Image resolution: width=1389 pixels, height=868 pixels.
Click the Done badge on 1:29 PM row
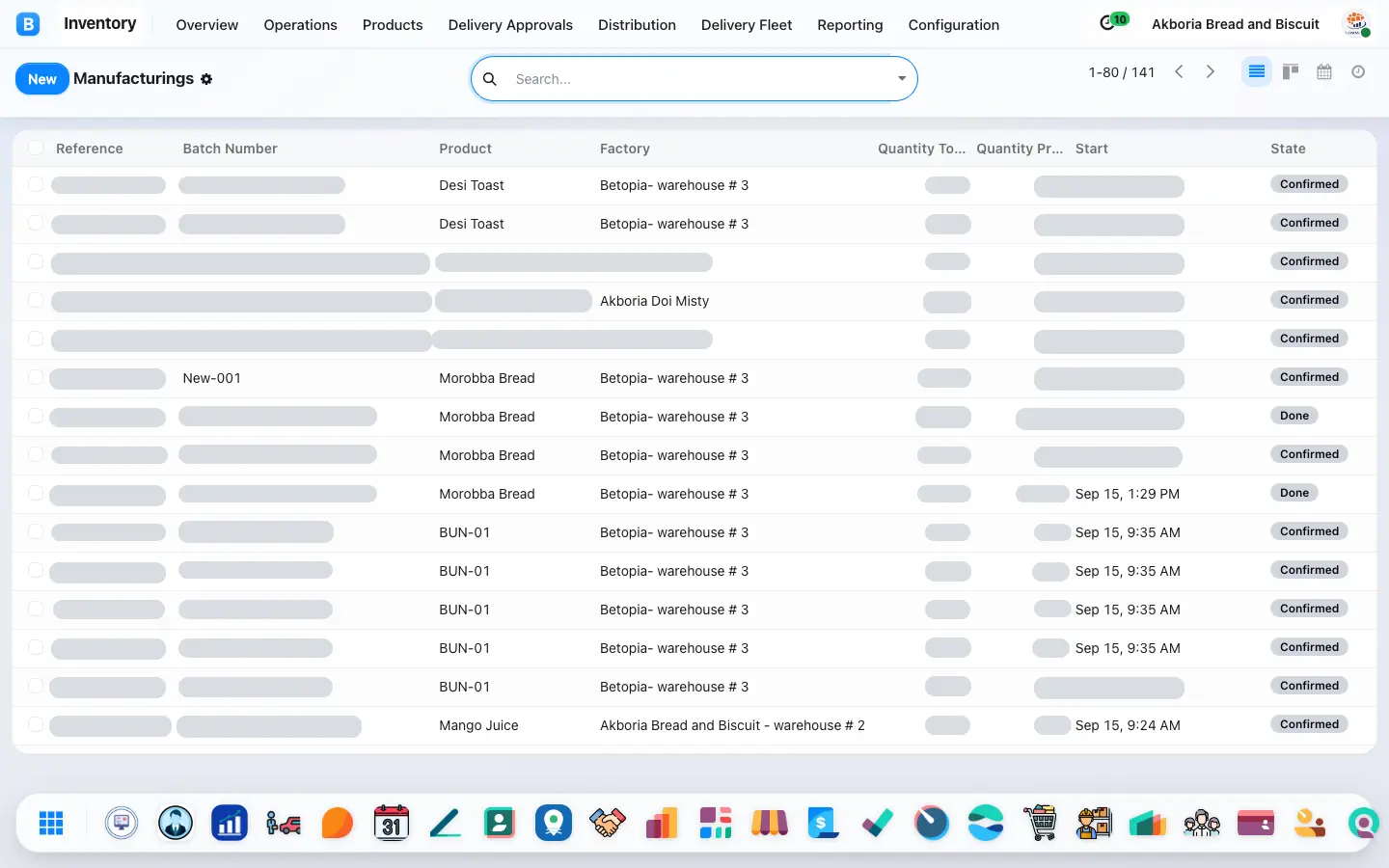1294,493
